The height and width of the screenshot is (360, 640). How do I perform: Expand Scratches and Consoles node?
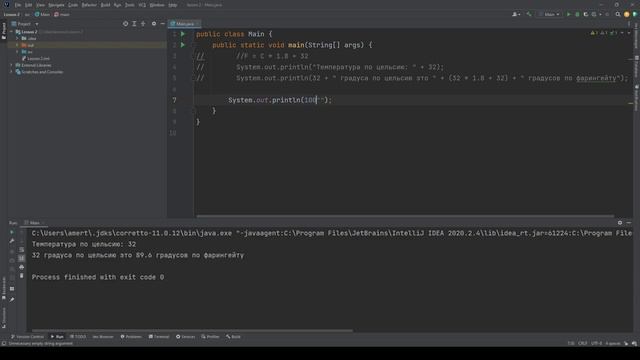[x=11, y=72]
